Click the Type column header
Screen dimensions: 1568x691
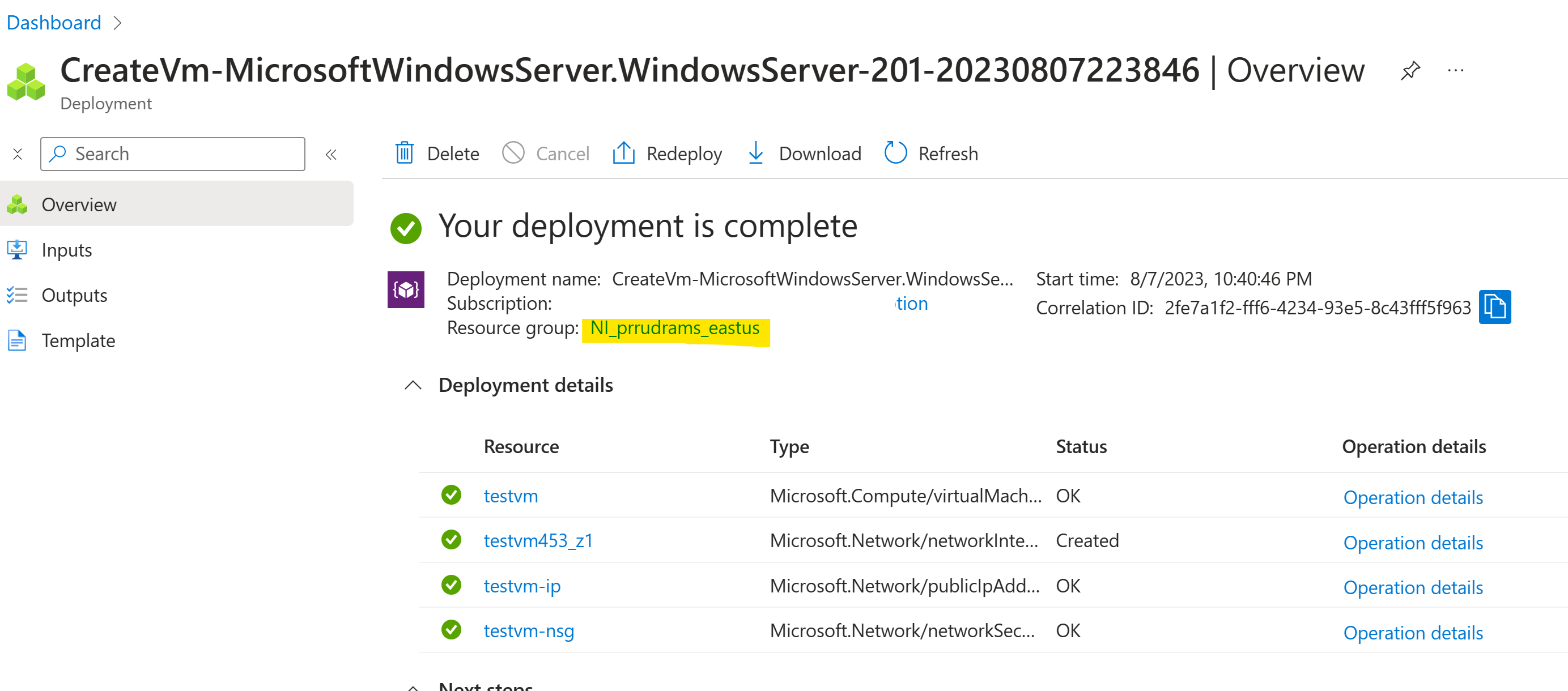coord(789,446)
